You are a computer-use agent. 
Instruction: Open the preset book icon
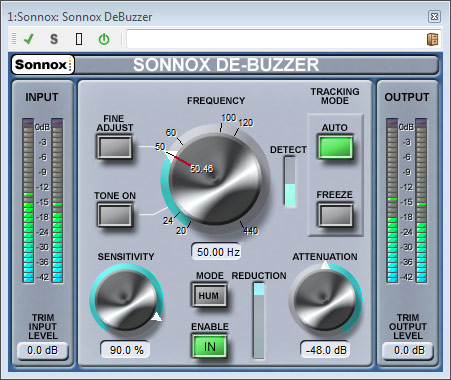pos(433,39)
